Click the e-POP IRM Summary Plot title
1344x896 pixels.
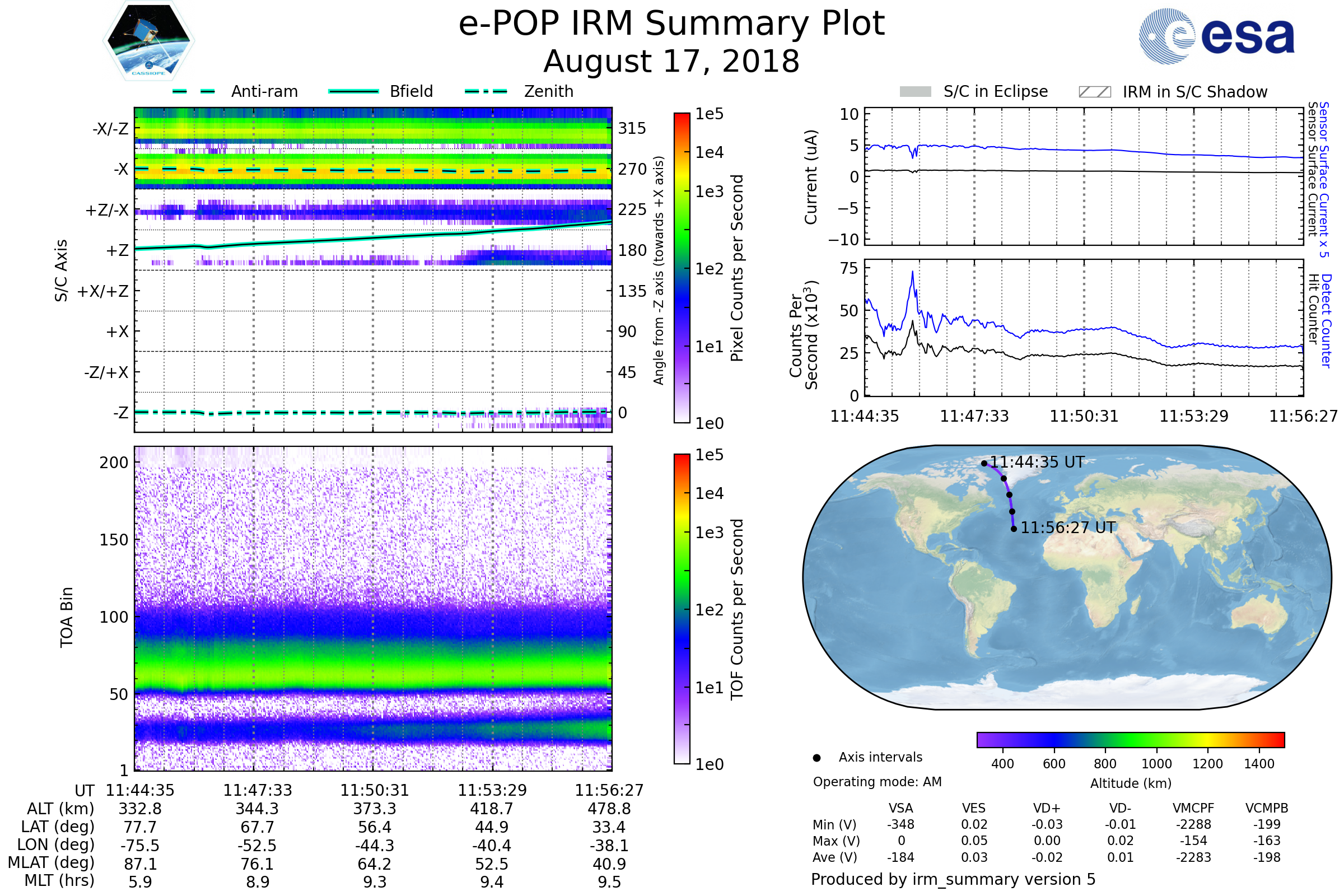(671, 24)
